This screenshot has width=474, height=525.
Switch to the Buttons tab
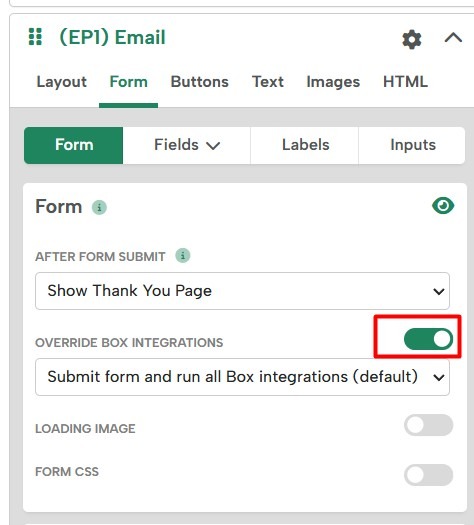pos(200,82)
